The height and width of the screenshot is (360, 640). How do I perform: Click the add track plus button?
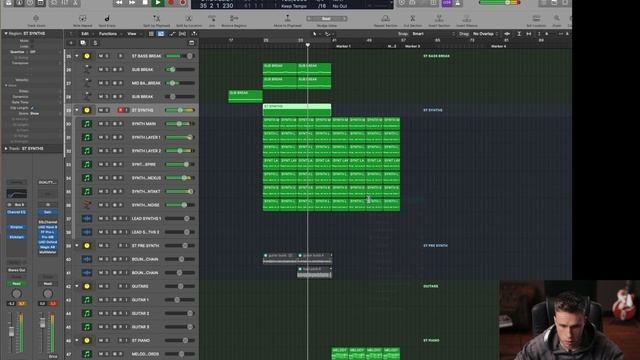71,43
